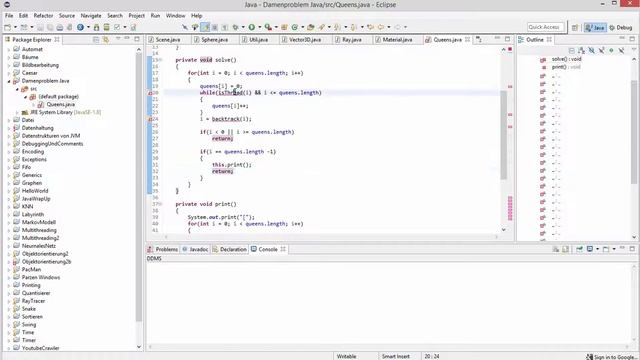The height and width of the screenshot is (360, 640).
Task: Maximize the editor area
Action: [507, 39]
